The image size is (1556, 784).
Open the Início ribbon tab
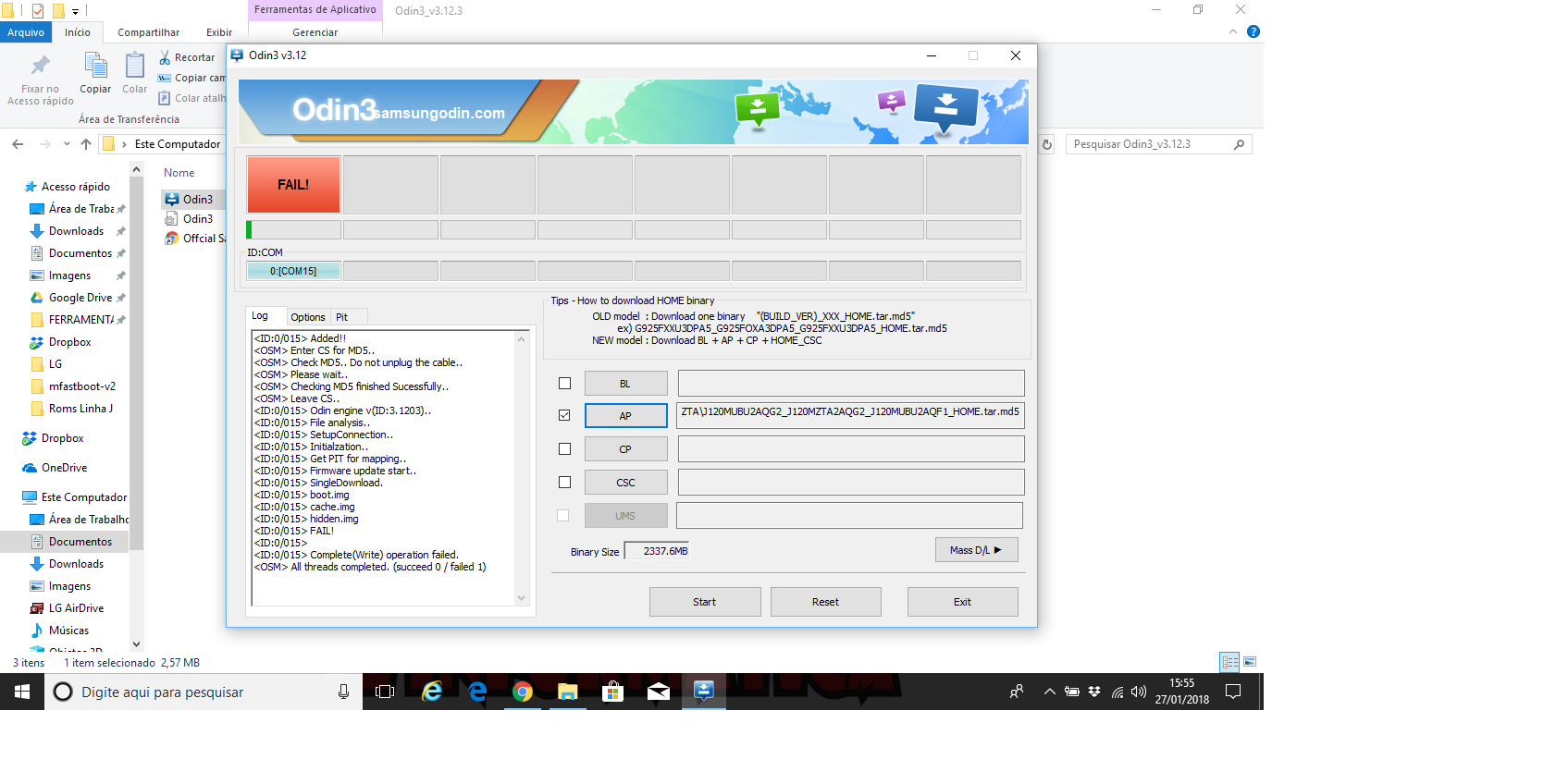coord(78,32)
